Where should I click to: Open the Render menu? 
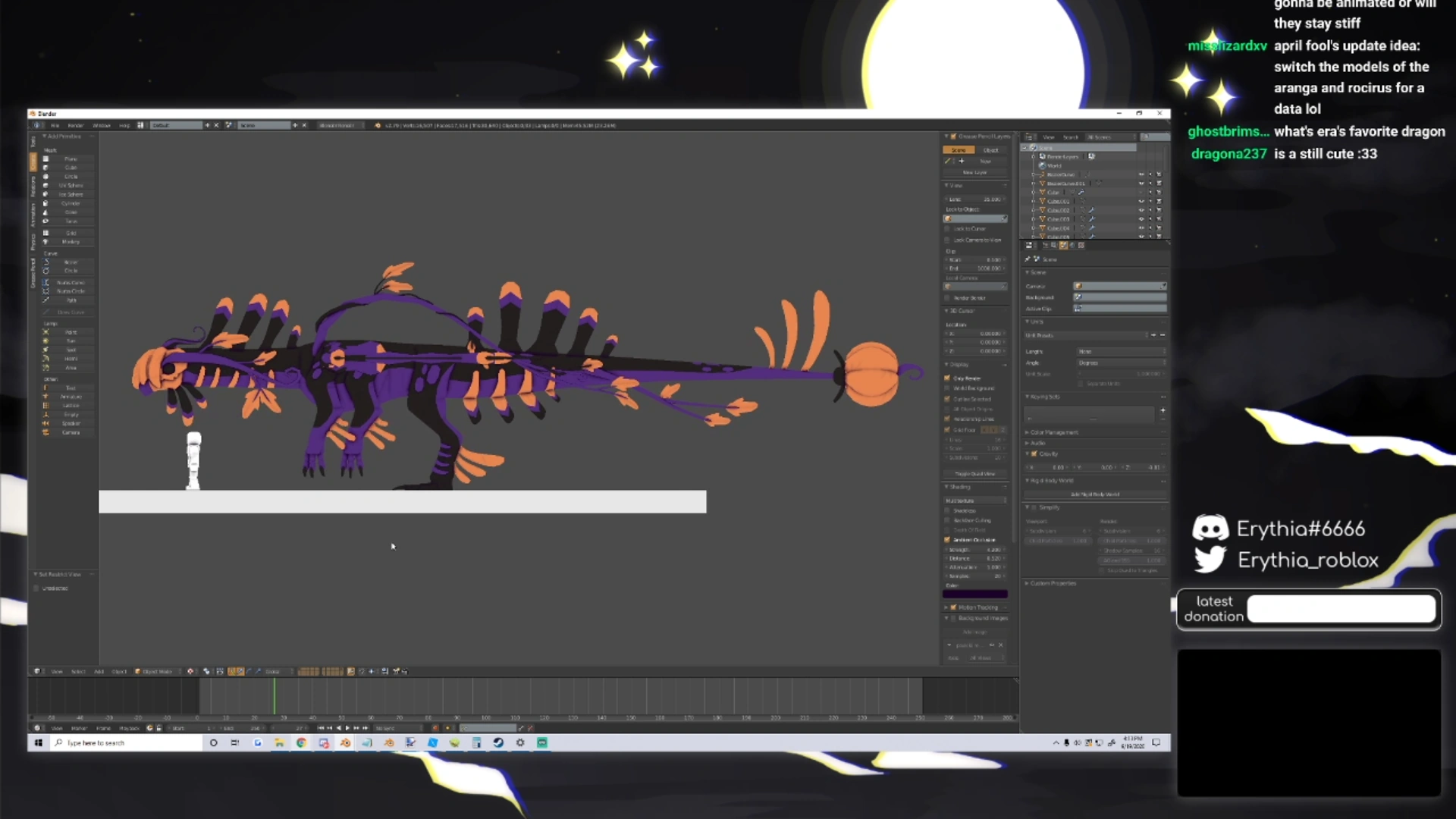[x=76, y=125]
